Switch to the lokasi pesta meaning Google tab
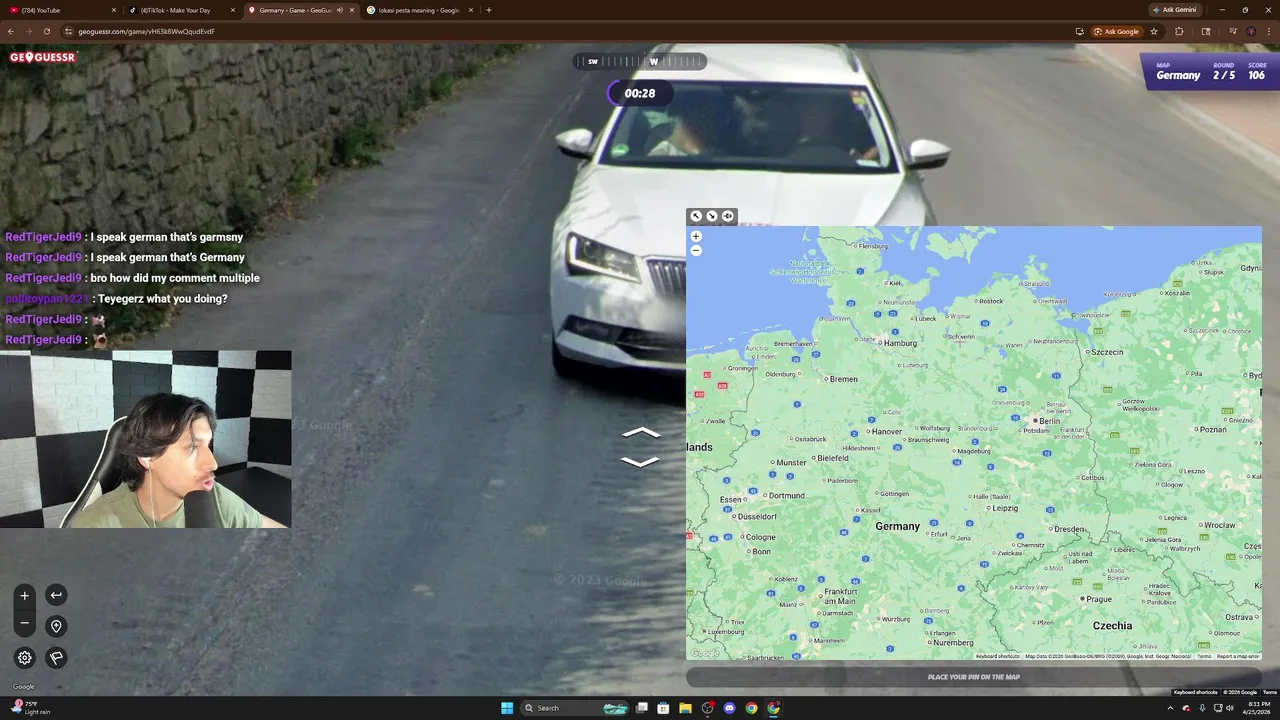 [418, 10]
